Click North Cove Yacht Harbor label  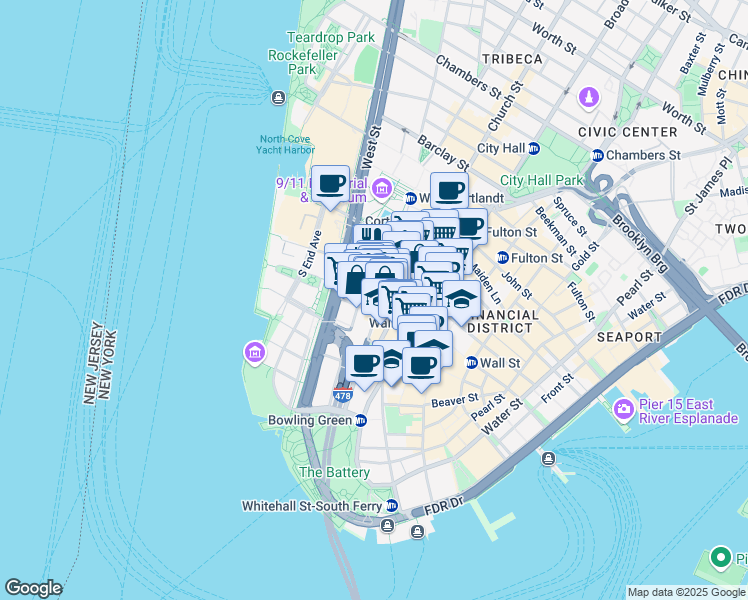tap(285, 145)
